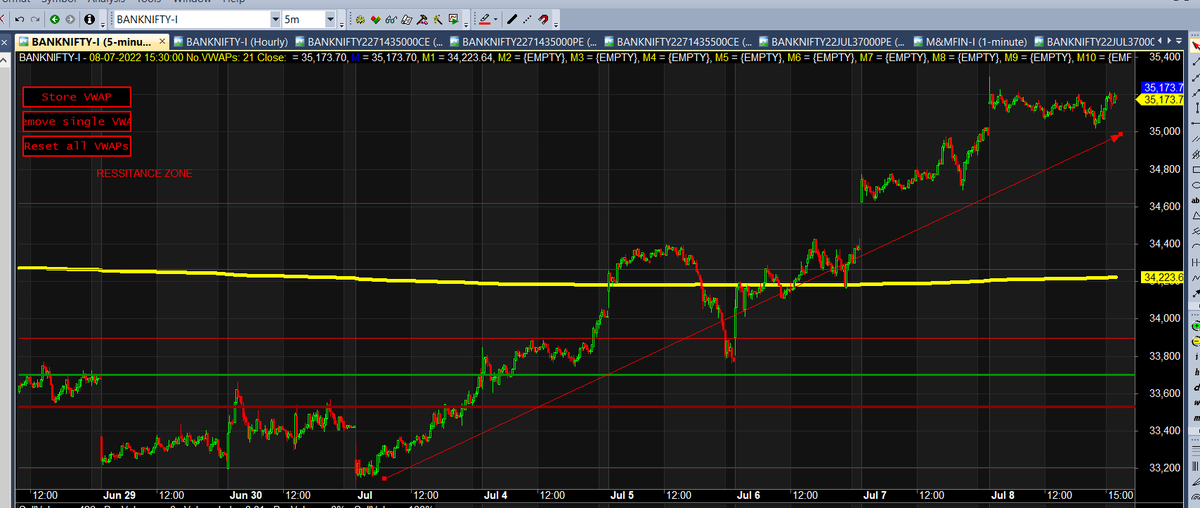Click the Remove single VWAP button
The width and height of the screenshot is (1200, 508).
point(77,121)
